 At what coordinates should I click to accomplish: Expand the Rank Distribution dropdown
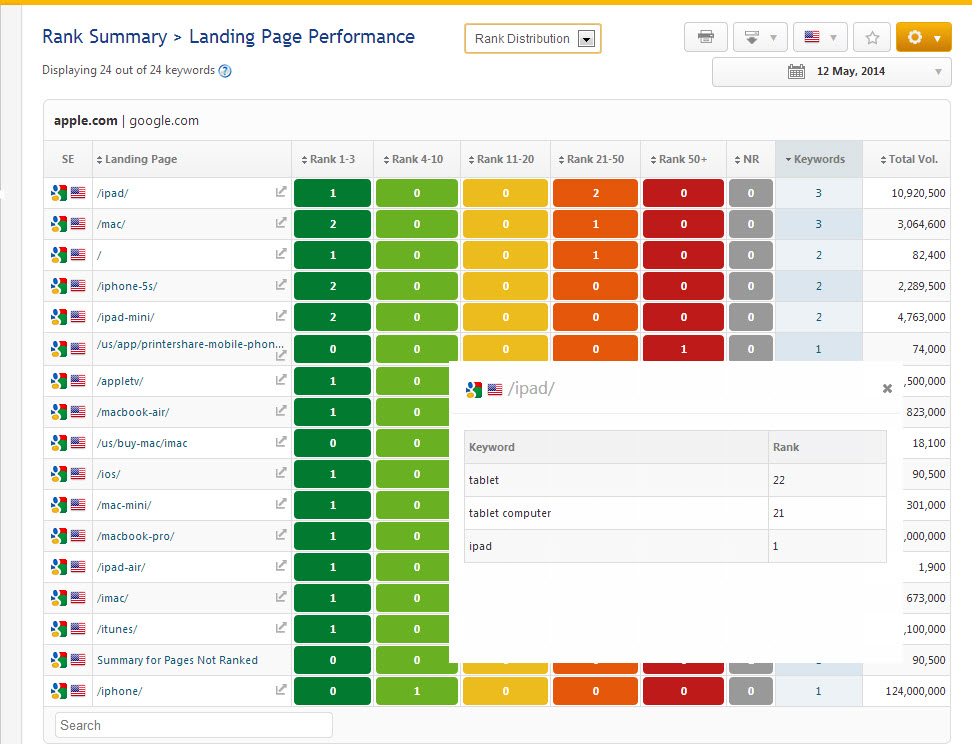[x=587, y=39]
